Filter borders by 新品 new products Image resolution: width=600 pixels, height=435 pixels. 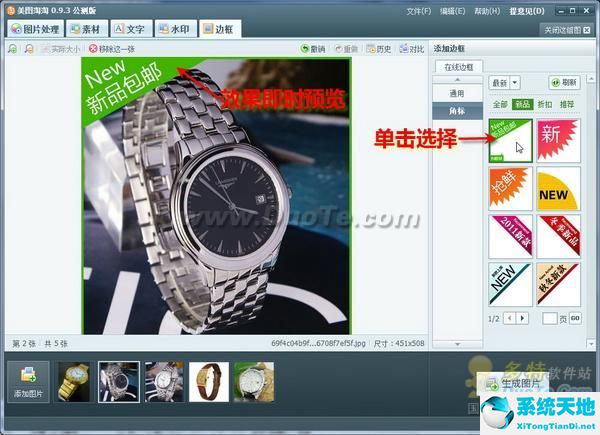click(x=523, y=104)
